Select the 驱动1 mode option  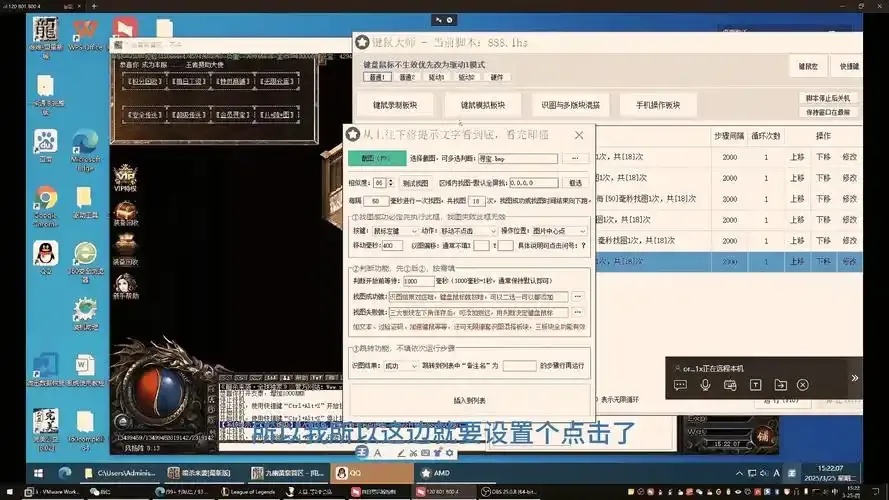436,77
